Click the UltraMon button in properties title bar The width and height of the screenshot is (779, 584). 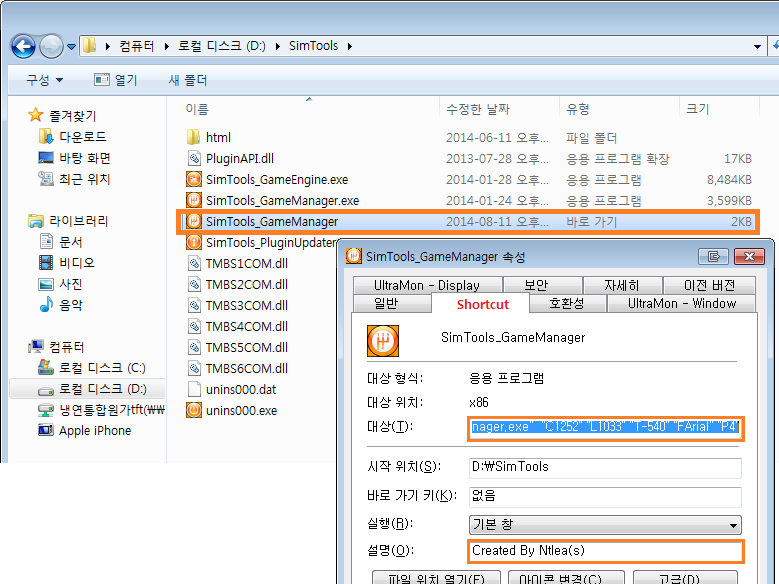(x=713, y=256)
